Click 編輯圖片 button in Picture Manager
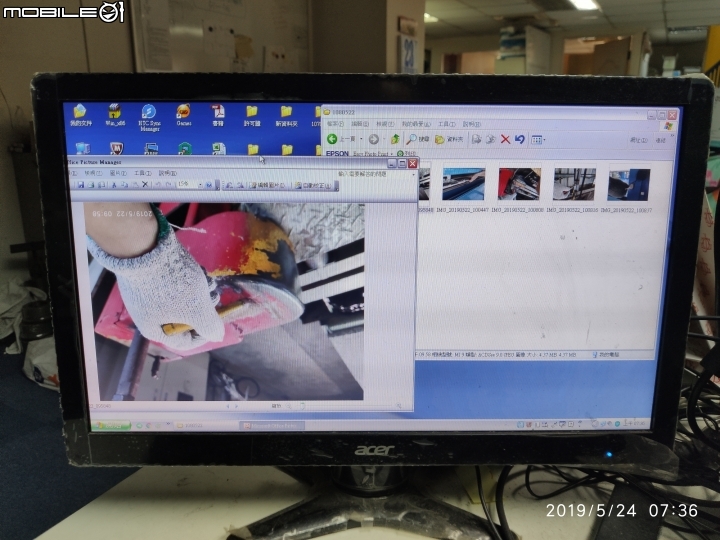This screenshot has width=720, height=540. click(268, 186)
